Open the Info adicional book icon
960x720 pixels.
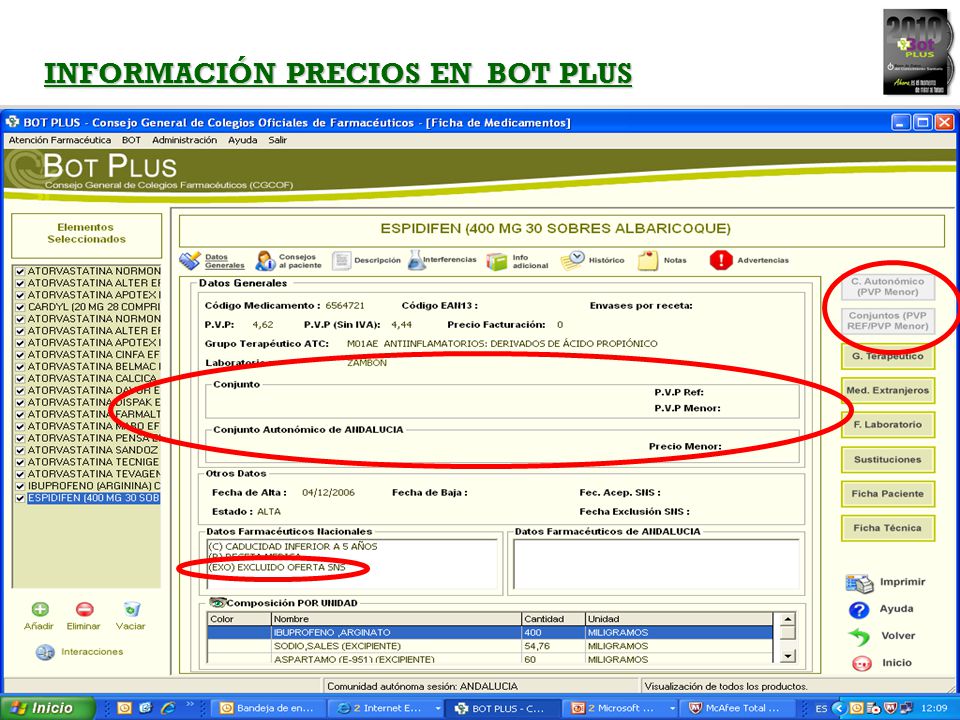497,261
